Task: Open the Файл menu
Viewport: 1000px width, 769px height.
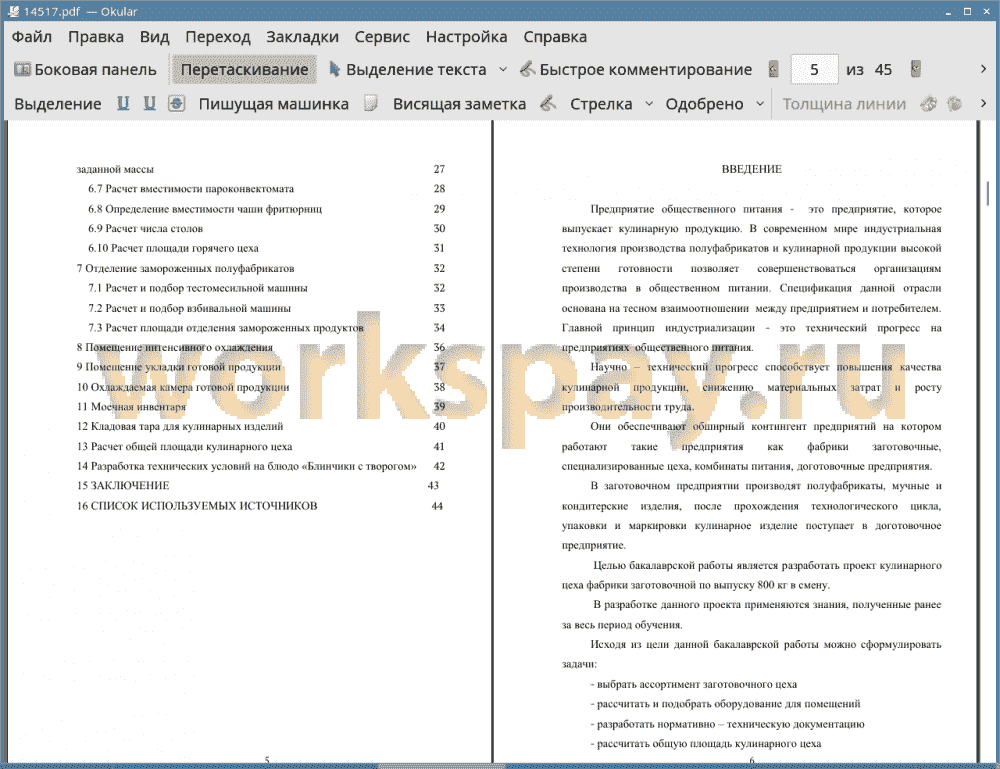Action: pyautogui.click(x=32, y=37)
